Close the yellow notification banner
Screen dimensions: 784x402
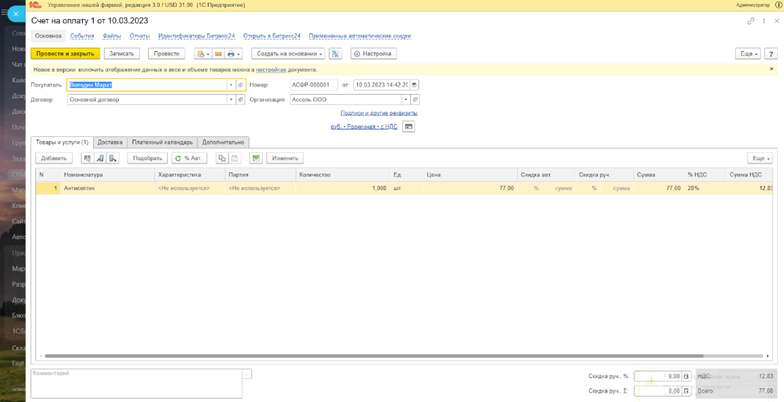tap(771, 69)
